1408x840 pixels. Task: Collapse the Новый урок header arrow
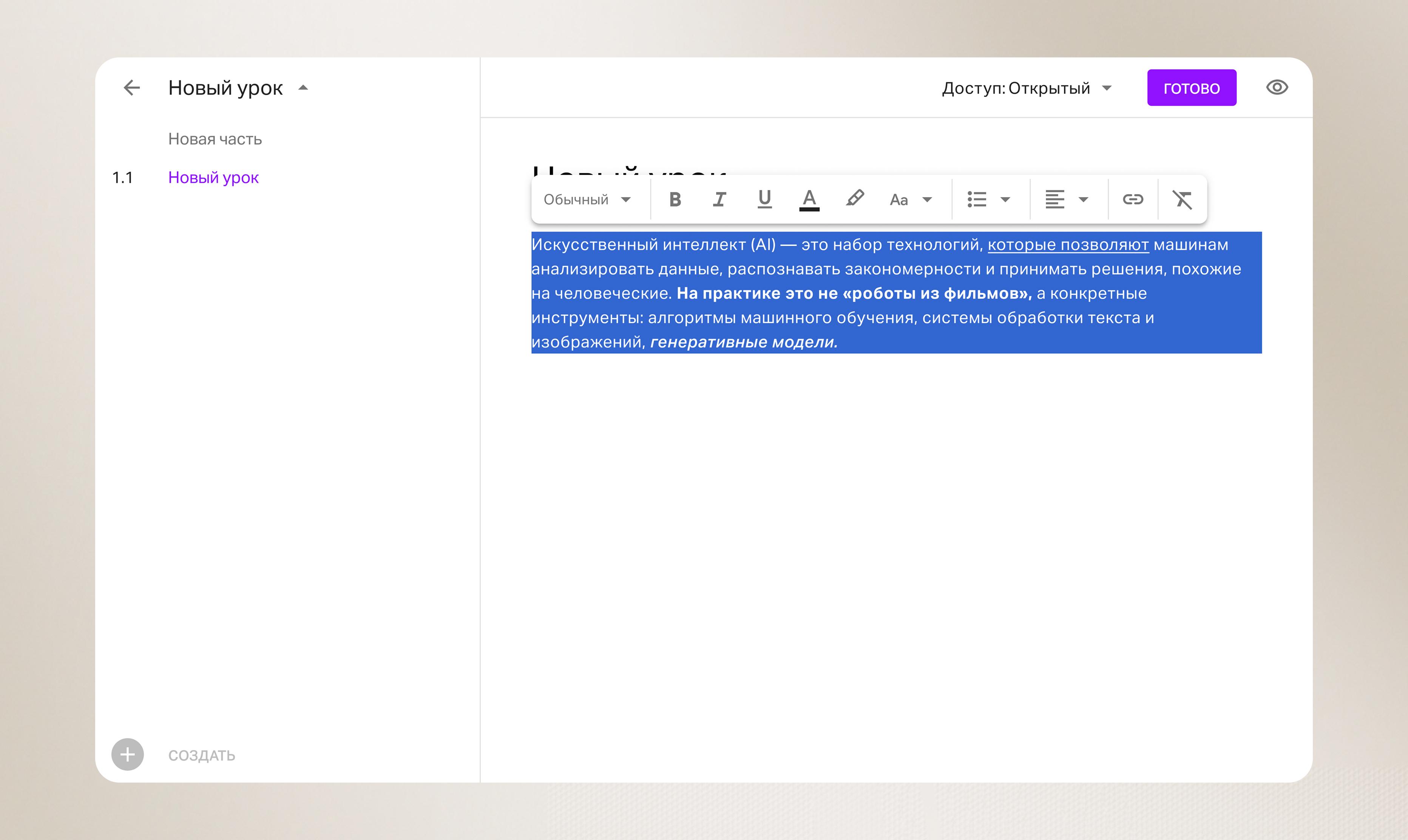pyautogui.click(x=303, y=88)
